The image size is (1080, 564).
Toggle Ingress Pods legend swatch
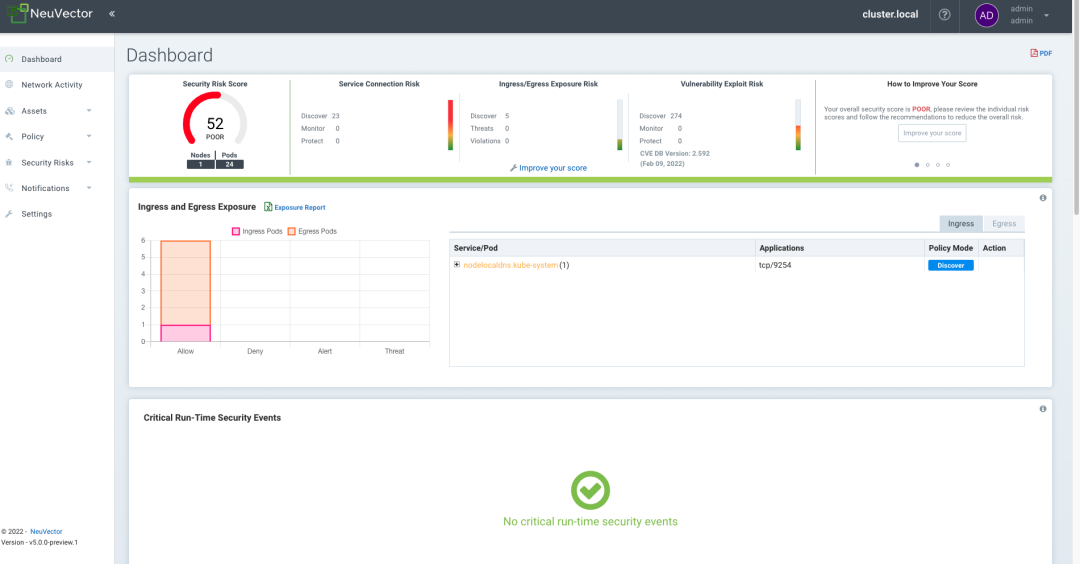(236, 231)
